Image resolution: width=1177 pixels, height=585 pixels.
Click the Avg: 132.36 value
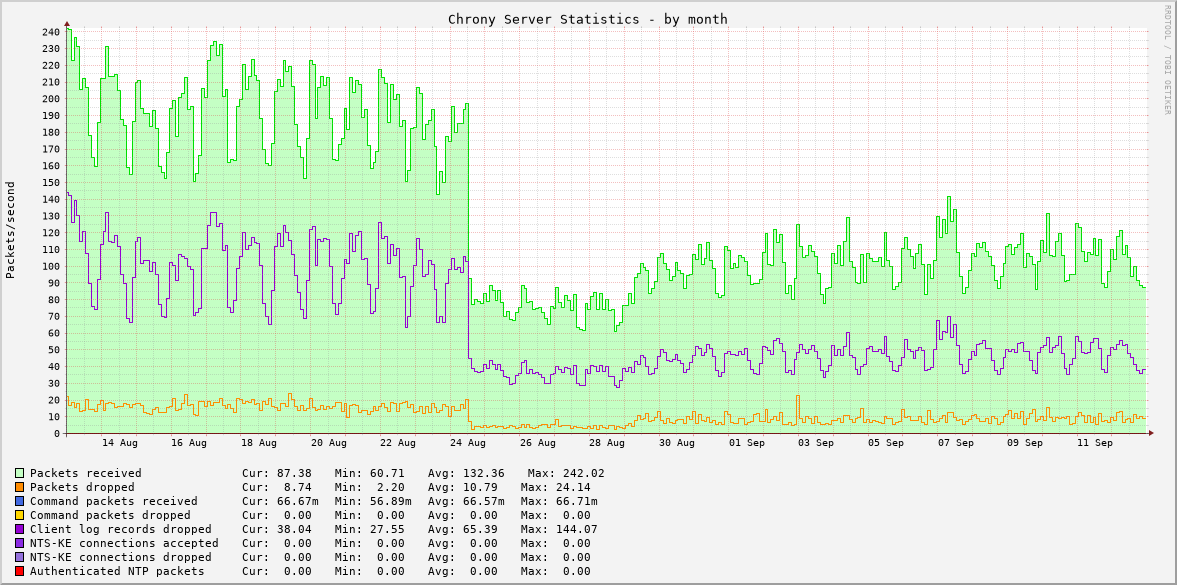pyautogui.click(x=466, y=473)
